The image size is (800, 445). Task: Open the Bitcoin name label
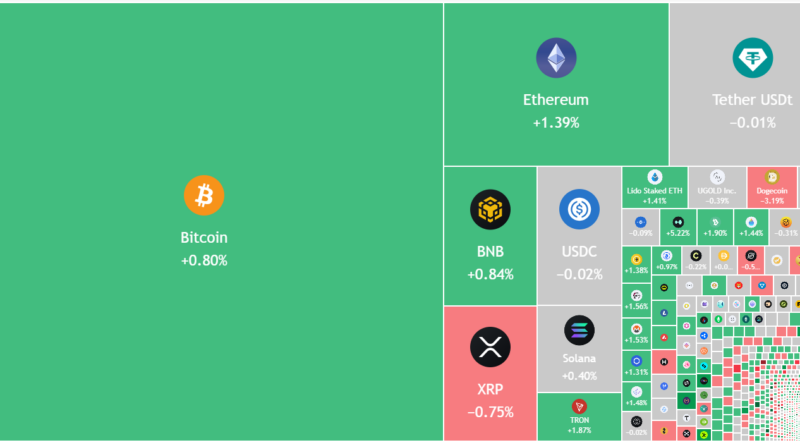[x=204, y=238]
